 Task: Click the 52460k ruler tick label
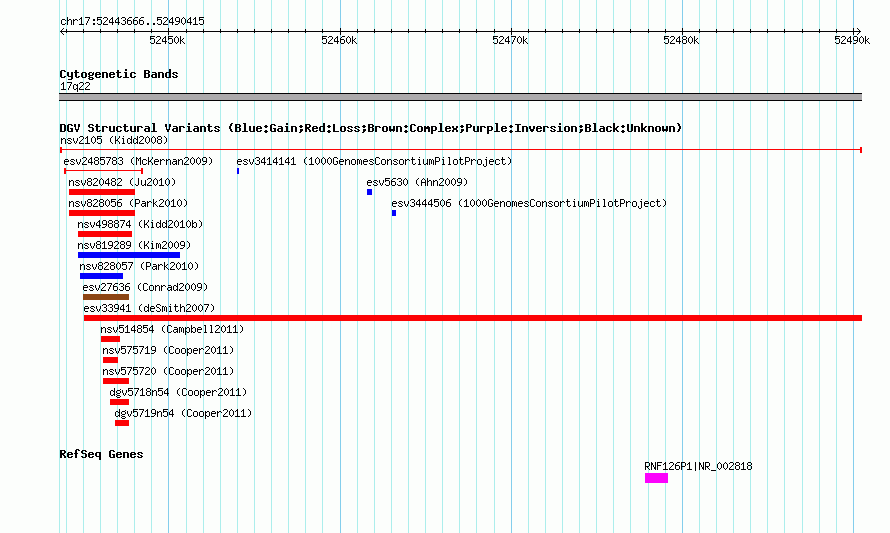(339, 40)
